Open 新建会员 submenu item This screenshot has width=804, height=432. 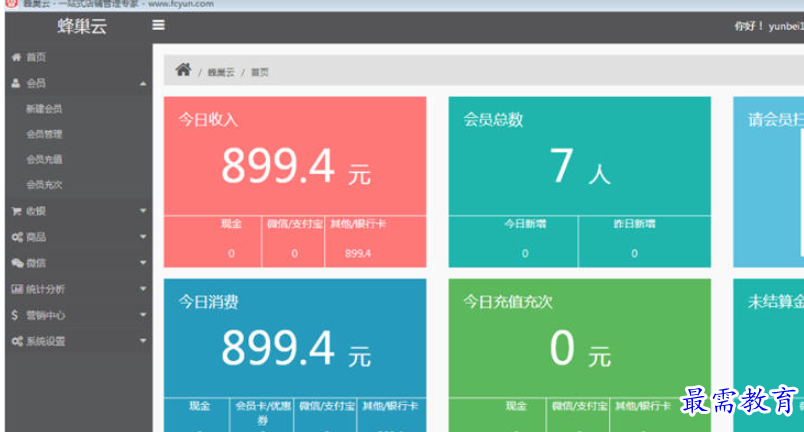tap(44, 108)
